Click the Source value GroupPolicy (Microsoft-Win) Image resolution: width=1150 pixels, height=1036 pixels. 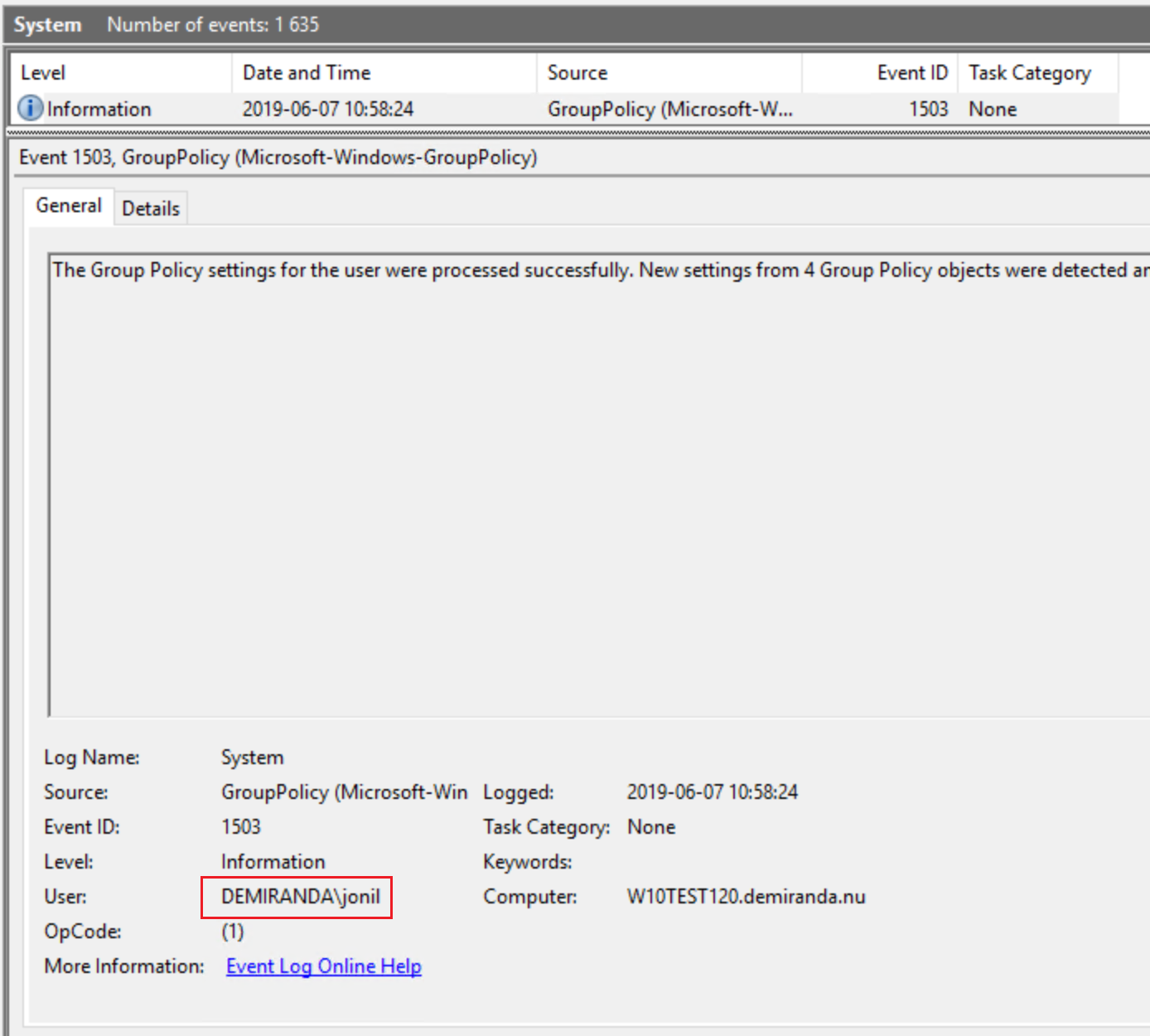pyautogui.click(x=344, y=792)
